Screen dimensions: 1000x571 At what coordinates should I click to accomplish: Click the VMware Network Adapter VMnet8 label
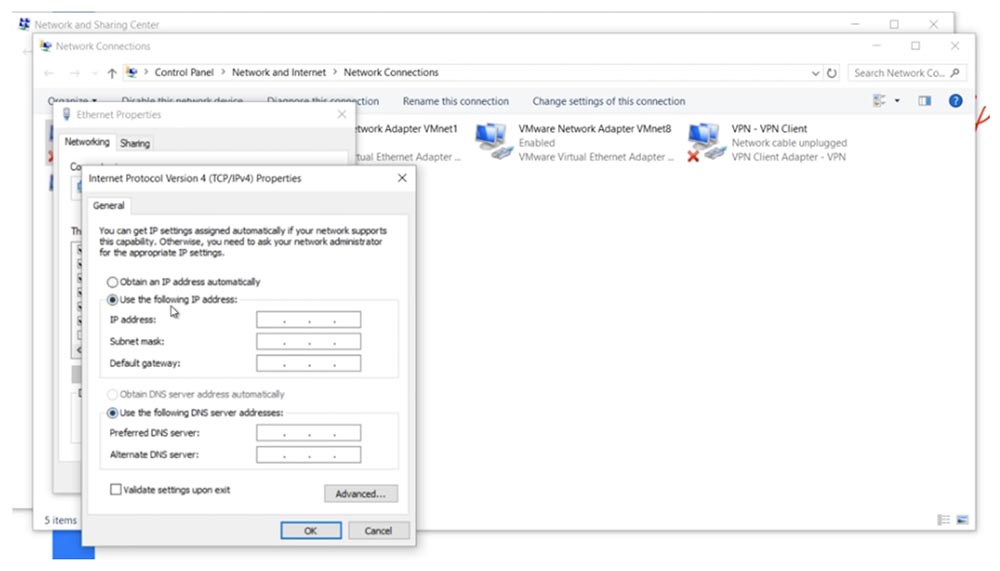594,128
